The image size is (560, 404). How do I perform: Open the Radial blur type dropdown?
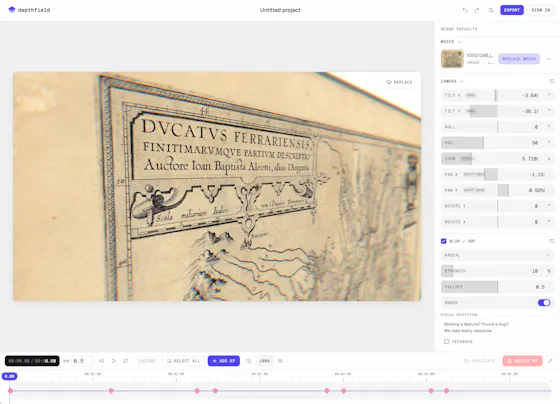click(497, 255)
